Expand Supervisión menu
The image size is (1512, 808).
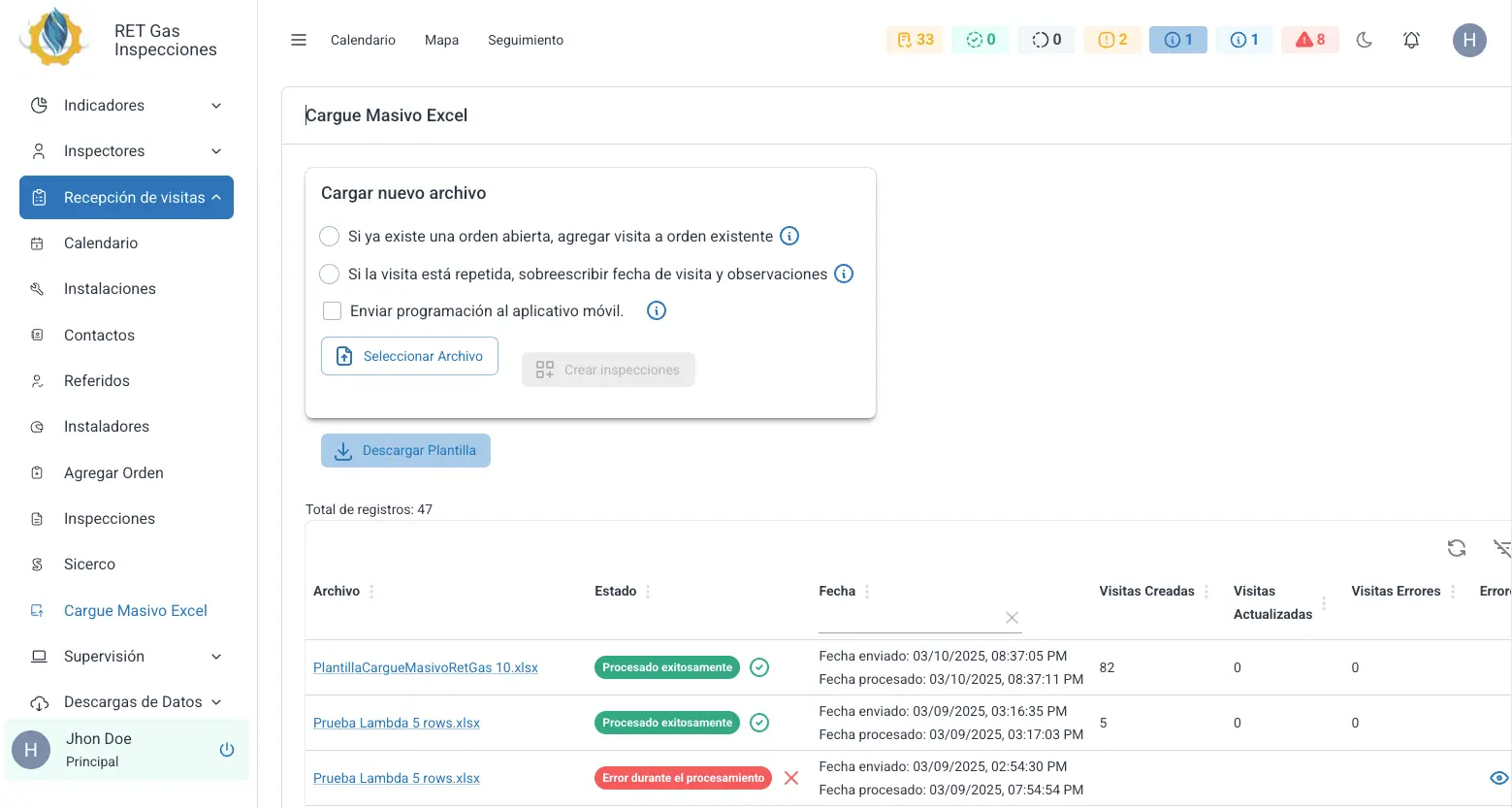126,656
